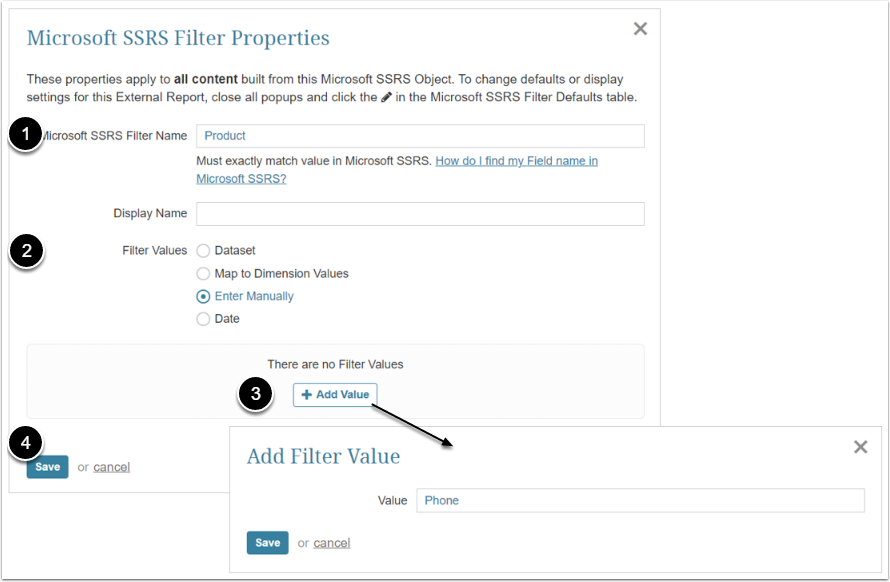The height and width of the screenshot is (582, 890).
Task: Pick the Date filter values option
Action: (x=204, y=319)
